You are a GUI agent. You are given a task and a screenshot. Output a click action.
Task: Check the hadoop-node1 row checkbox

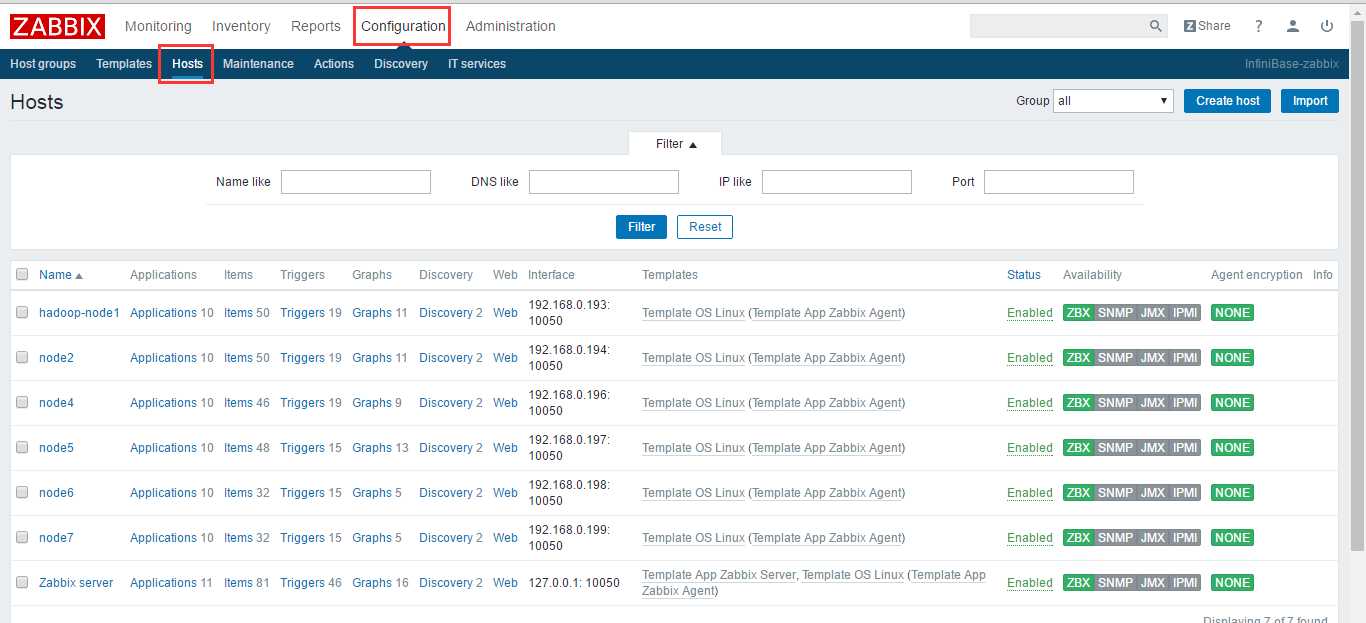tap(22, 312)
